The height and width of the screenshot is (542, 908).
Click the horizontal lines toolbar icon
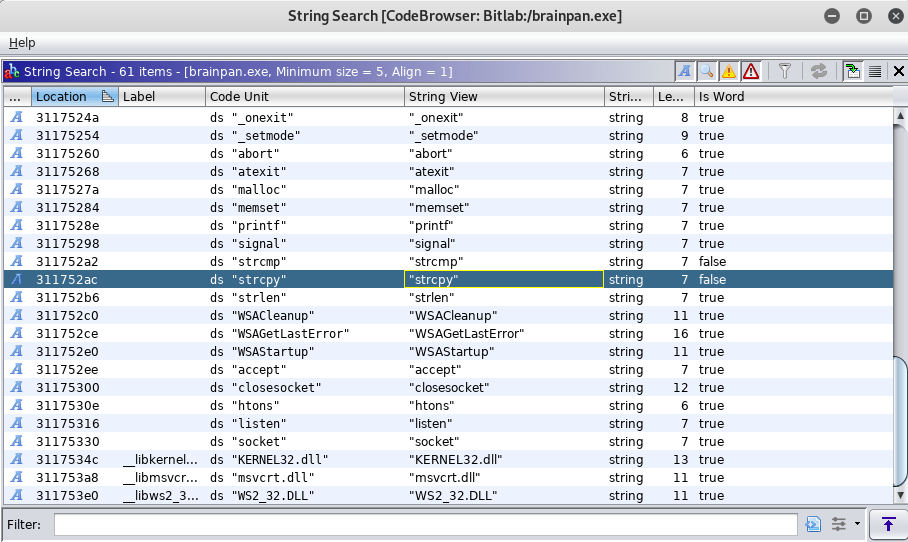[x=875, y=71]
